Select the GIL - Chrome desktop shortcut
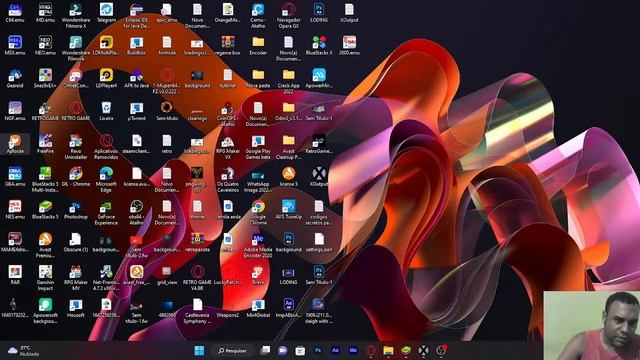The height and width of the screenshot is (360, 640). [x=76, y=177]
